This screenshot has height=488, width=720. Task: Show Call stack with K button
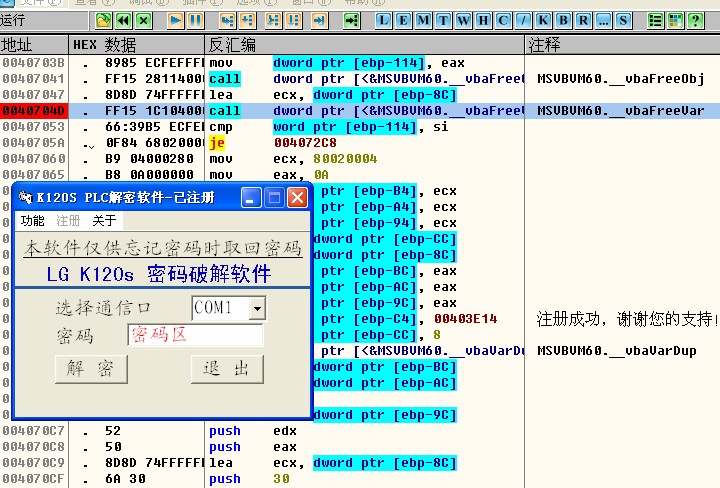(x=543, y=21)
